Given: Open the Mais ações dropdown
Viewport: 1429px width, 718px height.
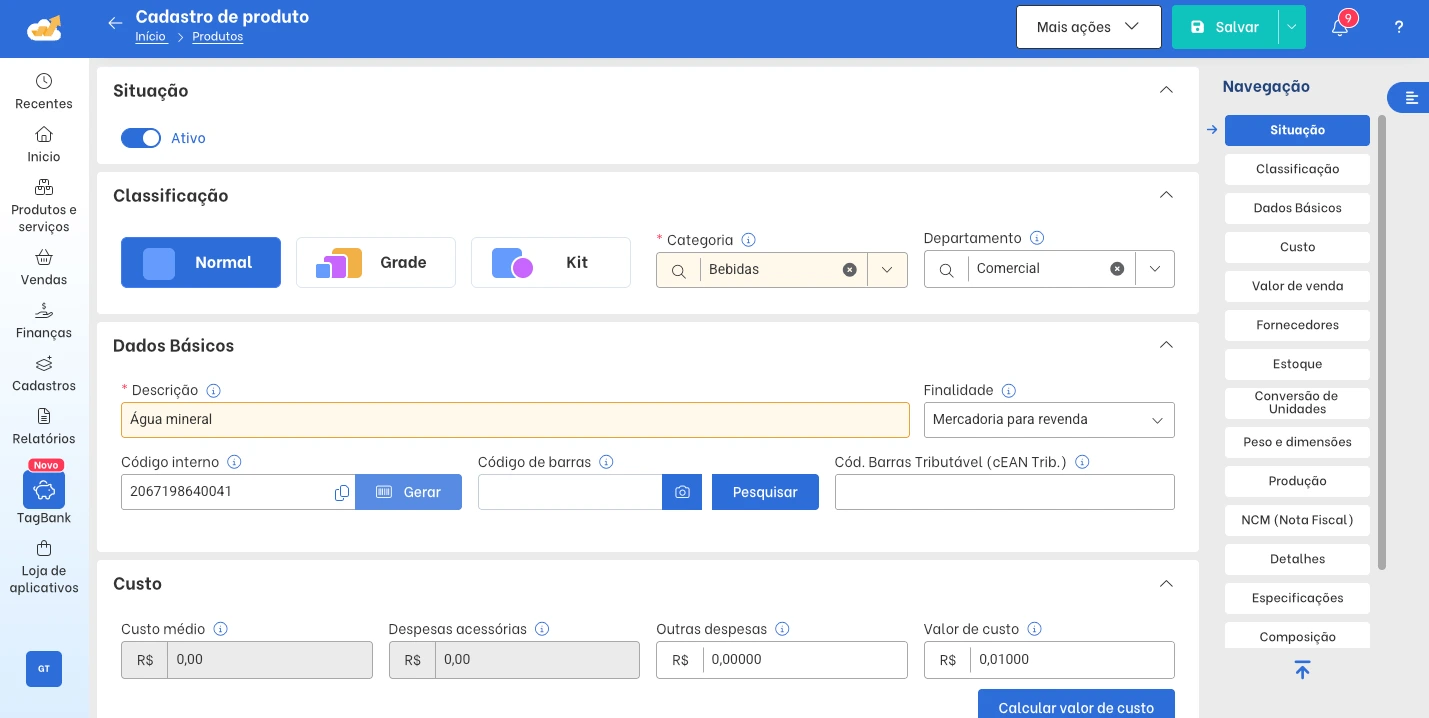Looking at the screenshot, I should [x=1089, y=27].
